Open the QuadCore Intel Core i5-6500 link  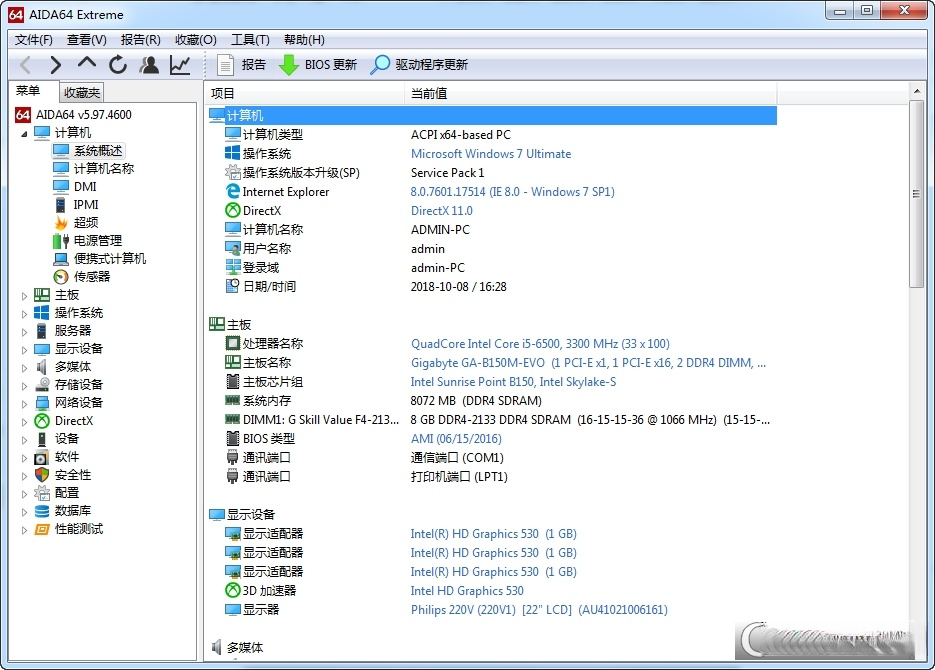click(x=540, y=344)
